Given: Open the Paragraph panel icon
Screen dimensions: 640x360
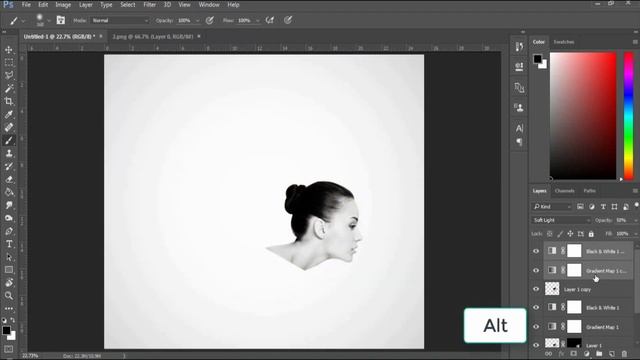Looking at the screenshot, I should click(x=519, y=142).
